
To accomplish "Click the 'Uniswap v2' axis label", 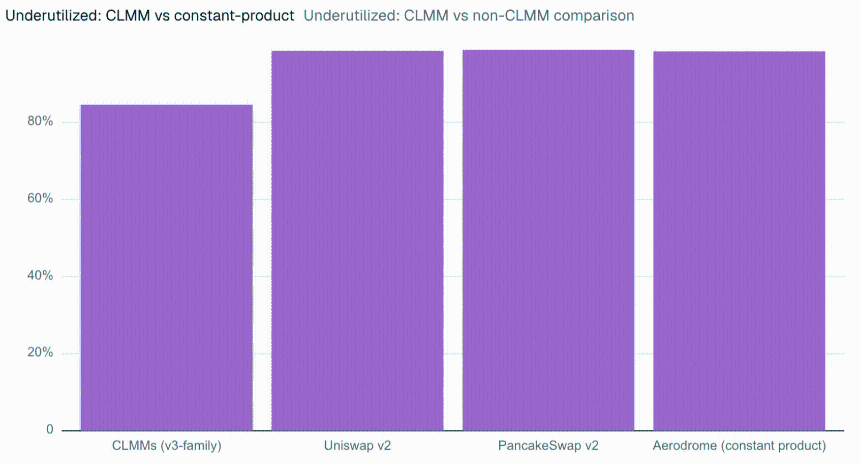I will click(x=358, y=445).
